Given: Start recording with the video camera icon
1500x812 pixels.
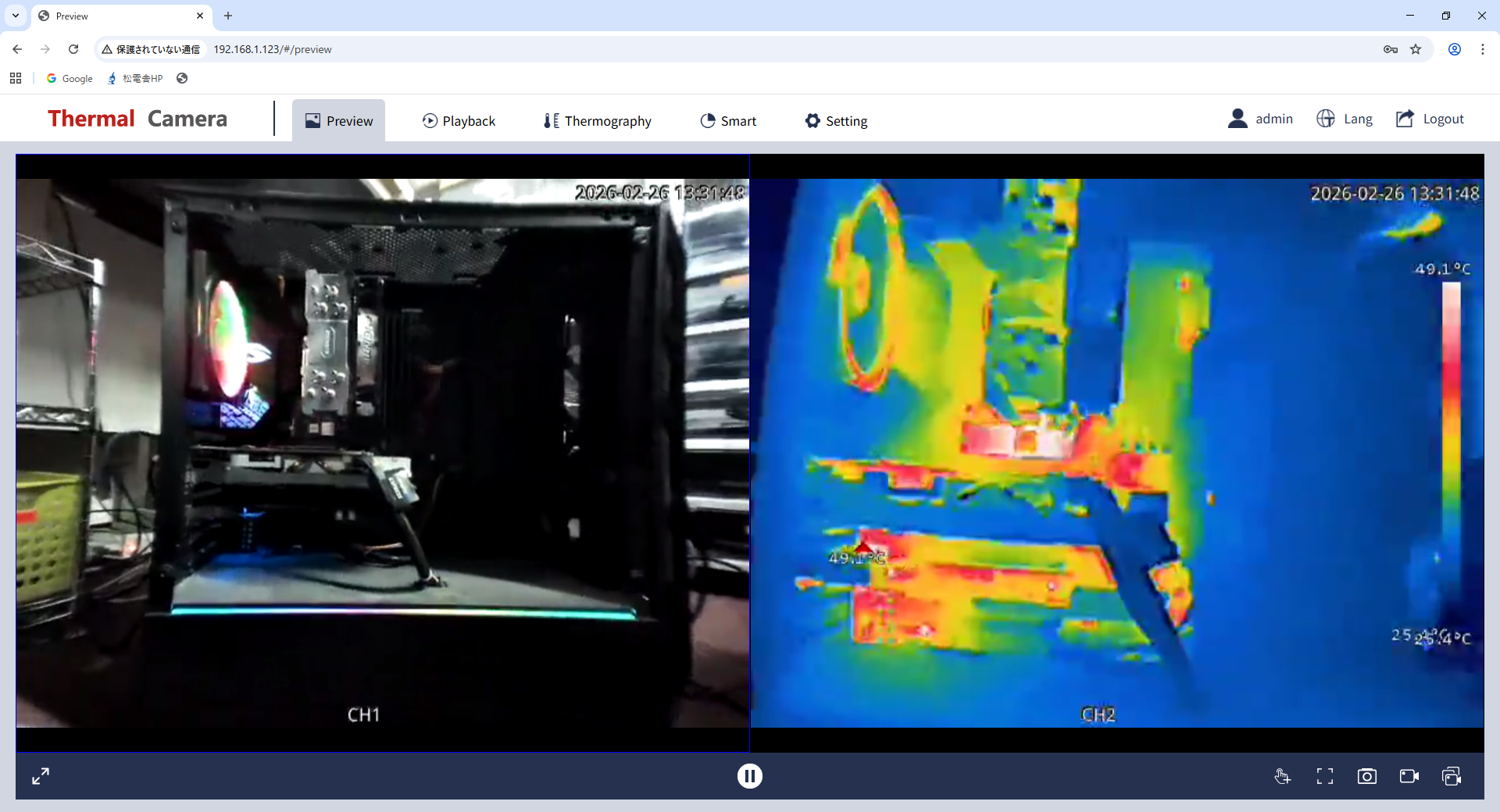Looking at the screenshot, I should pos(1409,776).
